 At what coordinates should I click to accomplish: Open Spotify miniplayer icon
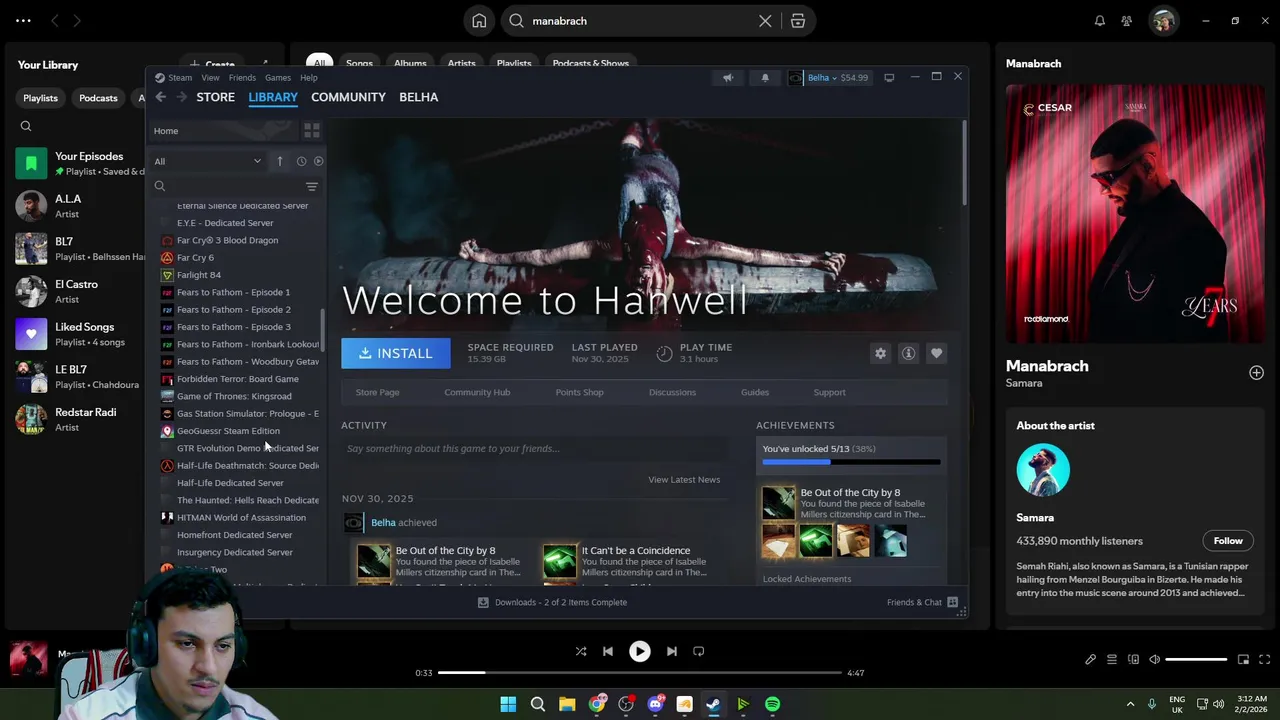pyautogui.click(x=1243, y=659)
